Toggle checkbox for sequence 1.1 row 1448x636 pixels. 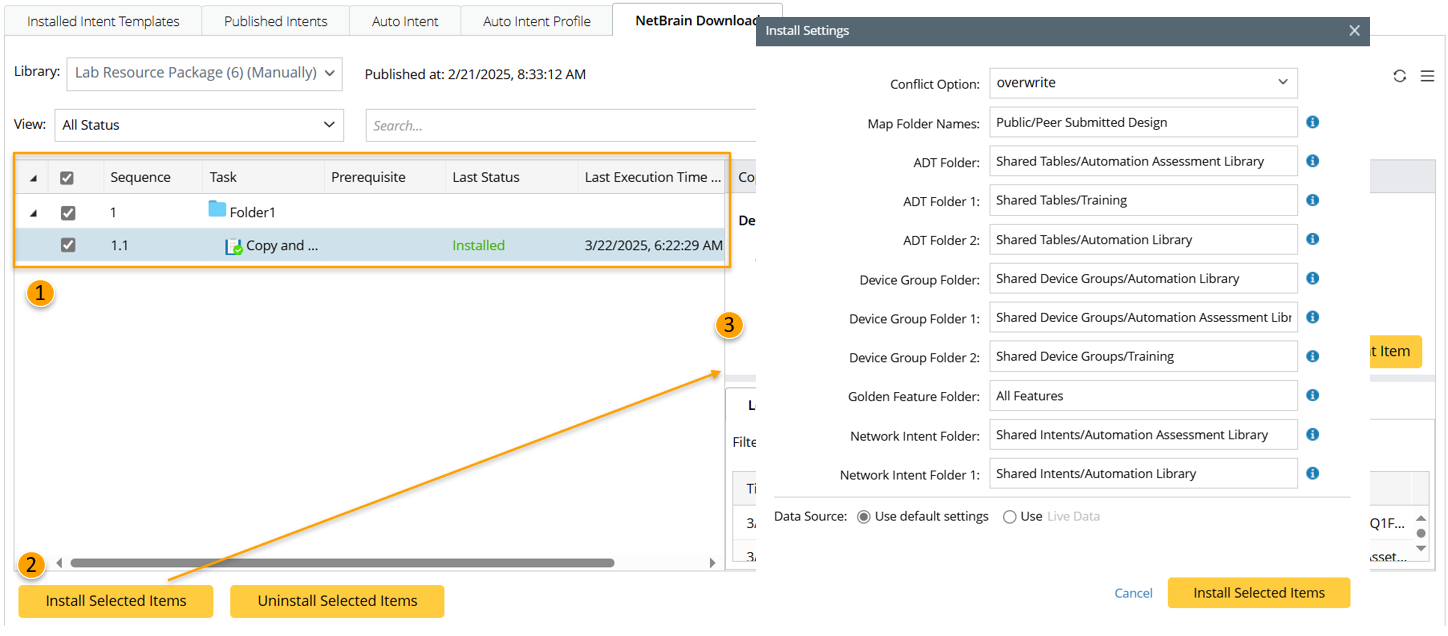coord(68,245)
